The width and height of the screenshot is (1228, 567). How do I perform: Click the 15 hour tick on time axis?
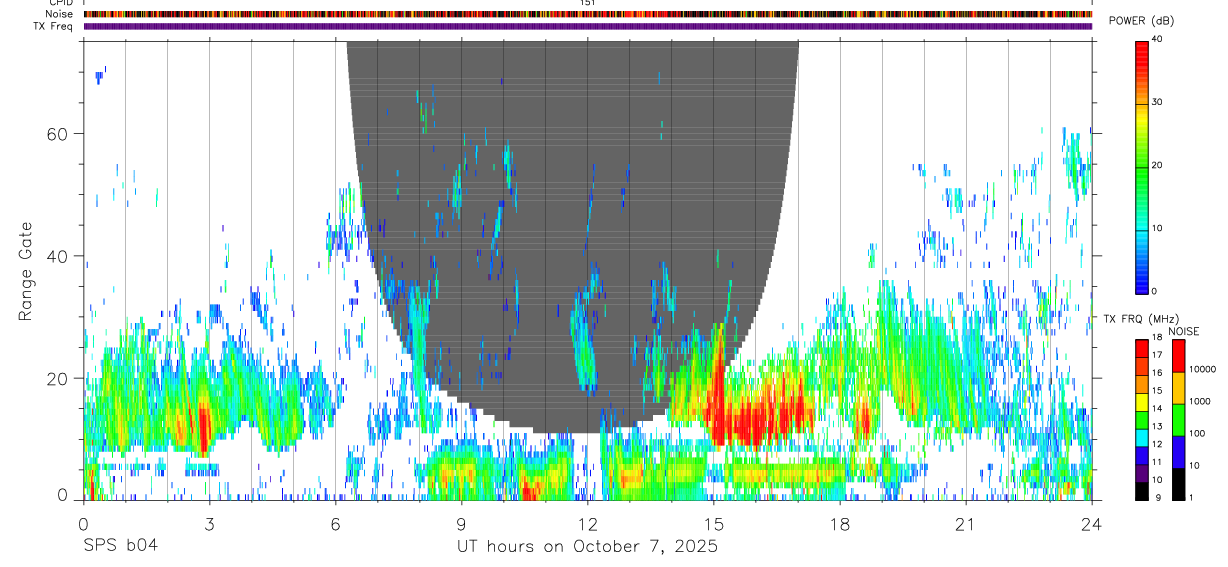tap(713, 524)
